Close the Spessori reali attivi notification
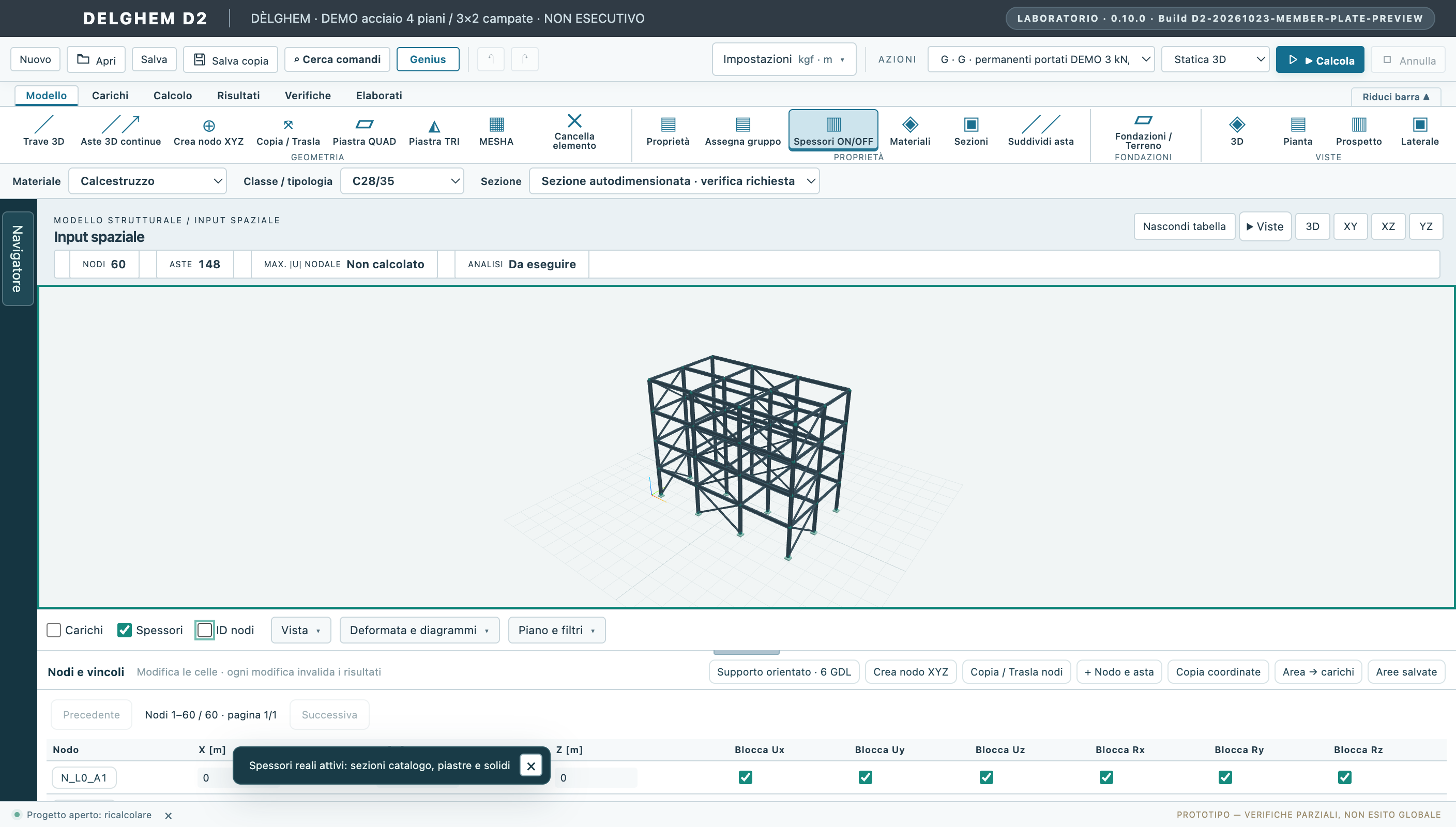The width and height of the screenshot is (1456, 827). [x=530, y=765]
